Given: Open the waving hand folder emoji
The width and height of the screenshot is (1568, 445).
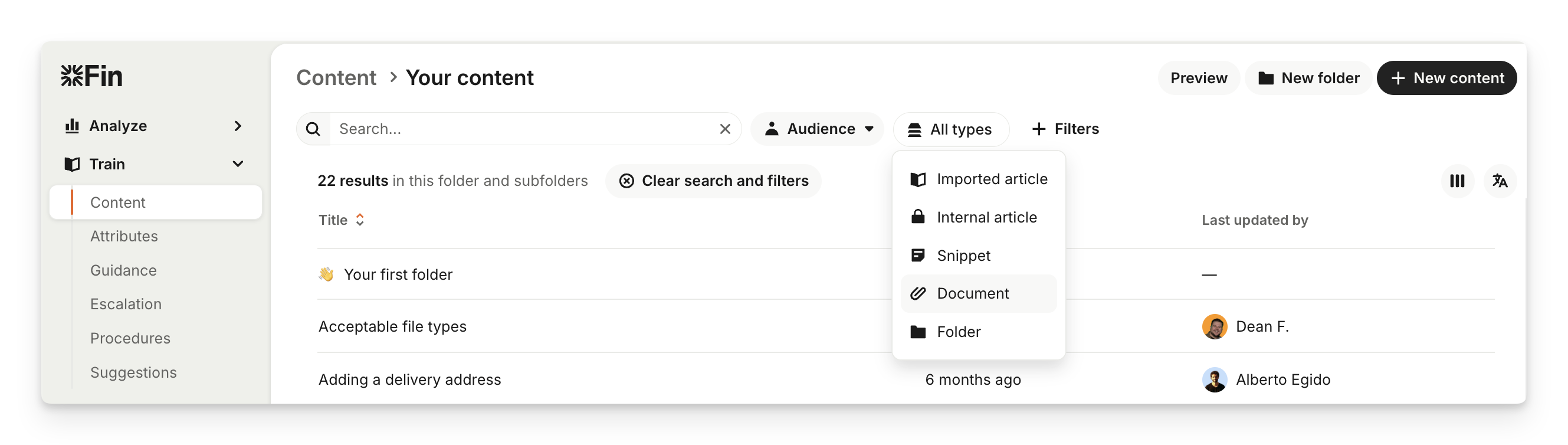Looking at the screenshot, I should 326,274.
